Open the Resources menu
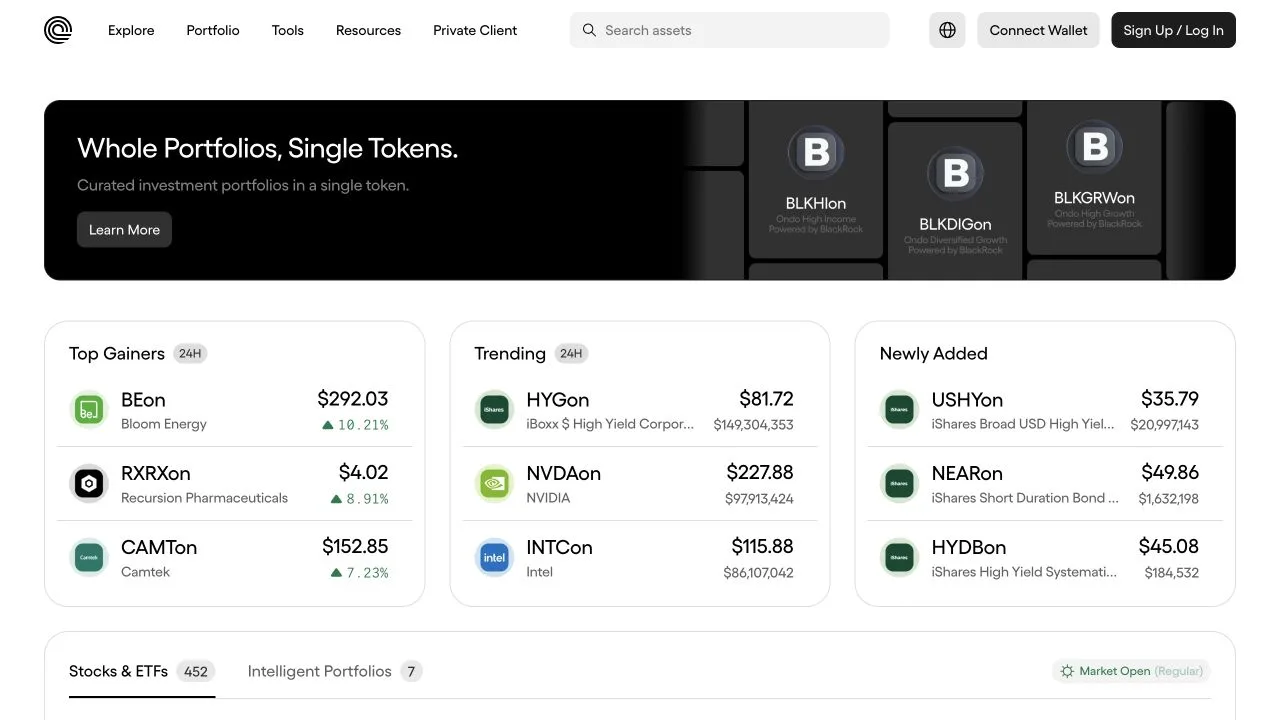Screen dimensions: 1280x720 (368, 30)
